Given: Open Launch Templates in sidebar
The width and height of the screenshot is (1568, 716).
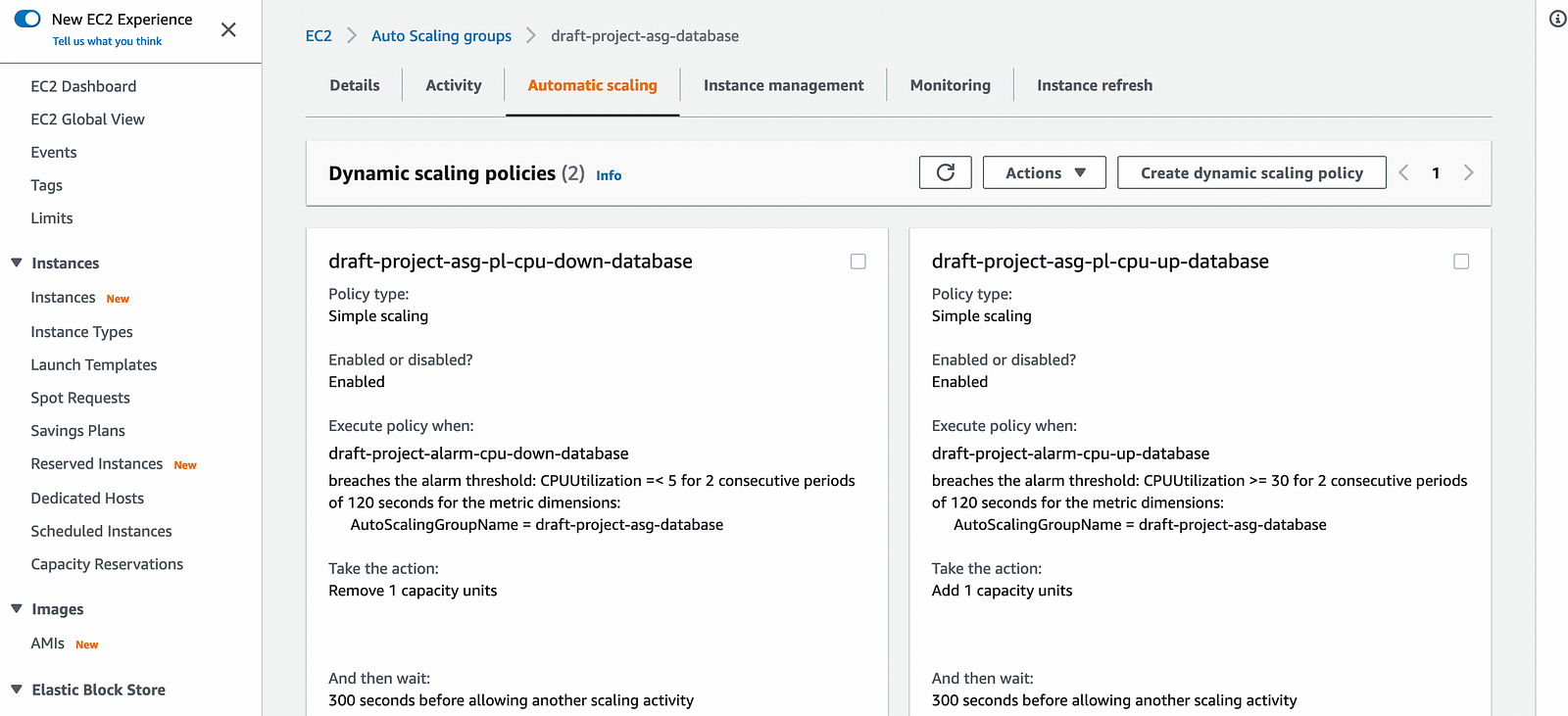Looking at the screenshot, I should (x=93, y=364).
